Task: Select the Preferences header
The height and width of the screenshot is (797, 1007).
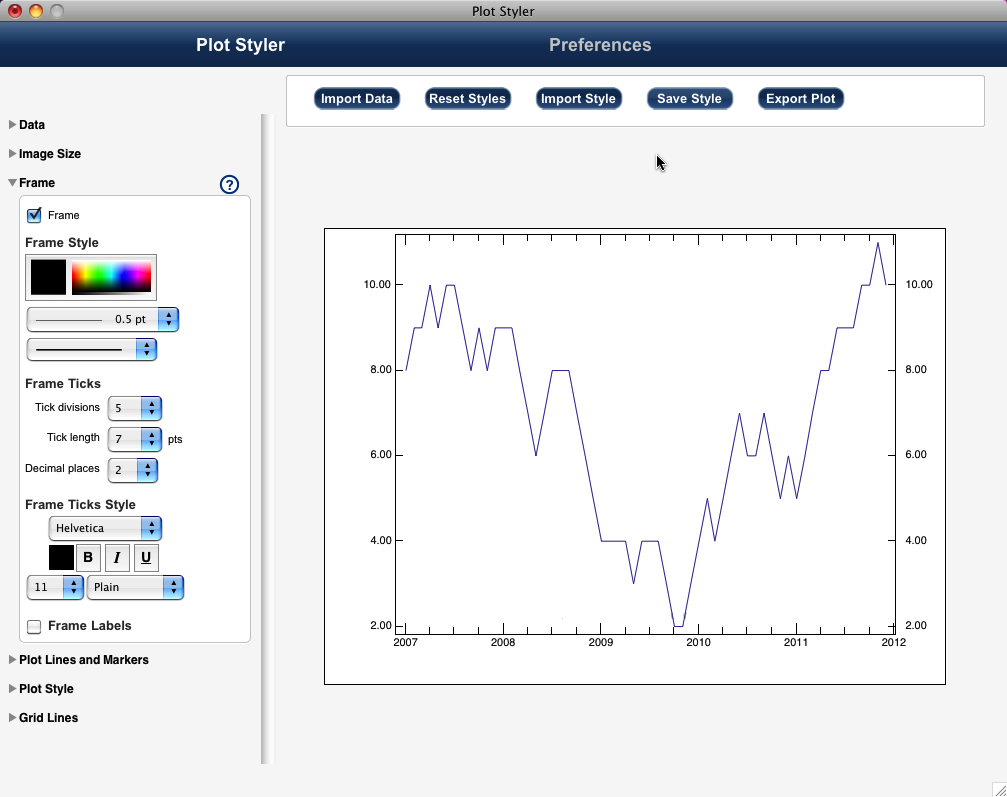Action: 600,44
